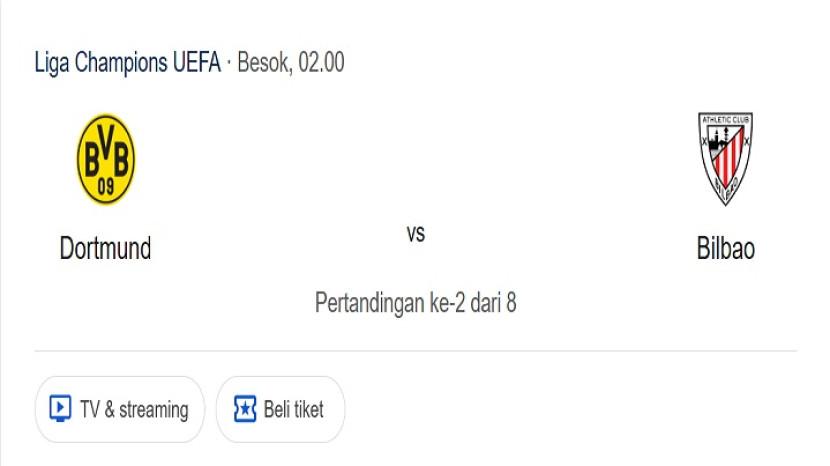Select the Dortmund team name
Screen dimensions: 830x466
[105, 248]
